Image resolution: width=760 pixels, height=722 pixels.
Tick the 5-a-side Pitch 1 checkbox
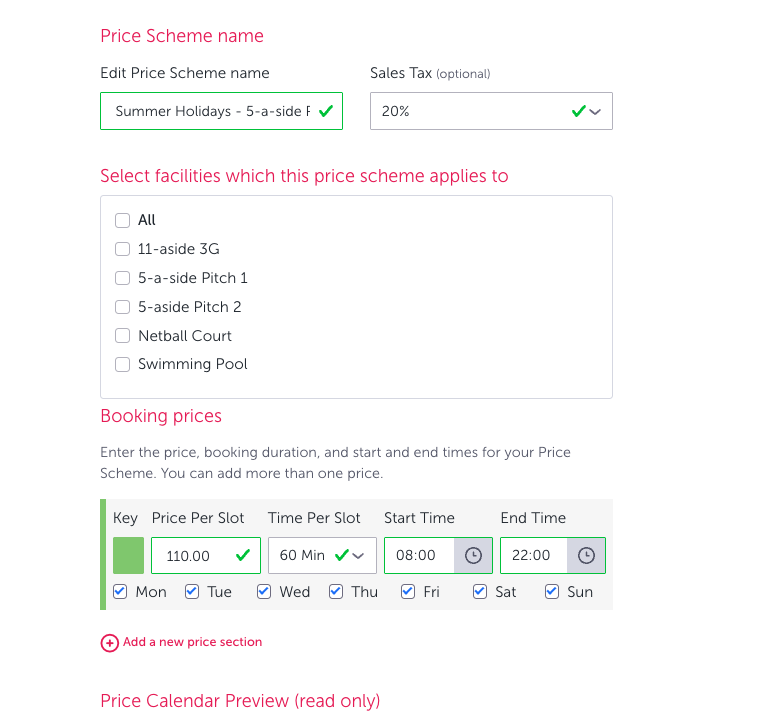122,278
